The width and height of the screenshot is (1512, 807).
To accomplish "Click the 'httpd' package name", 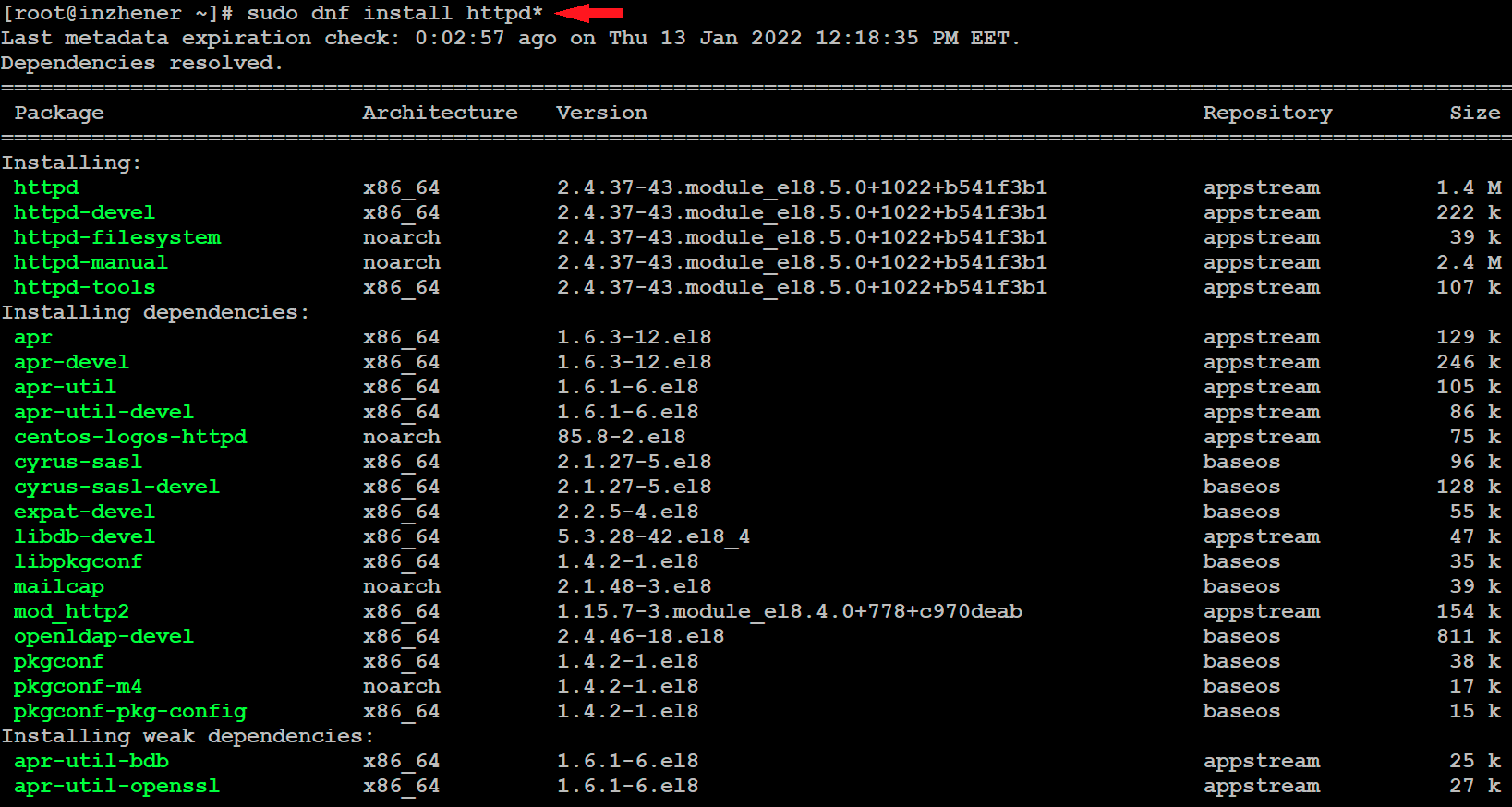I will pyautogui.click(x=46, y=187).
